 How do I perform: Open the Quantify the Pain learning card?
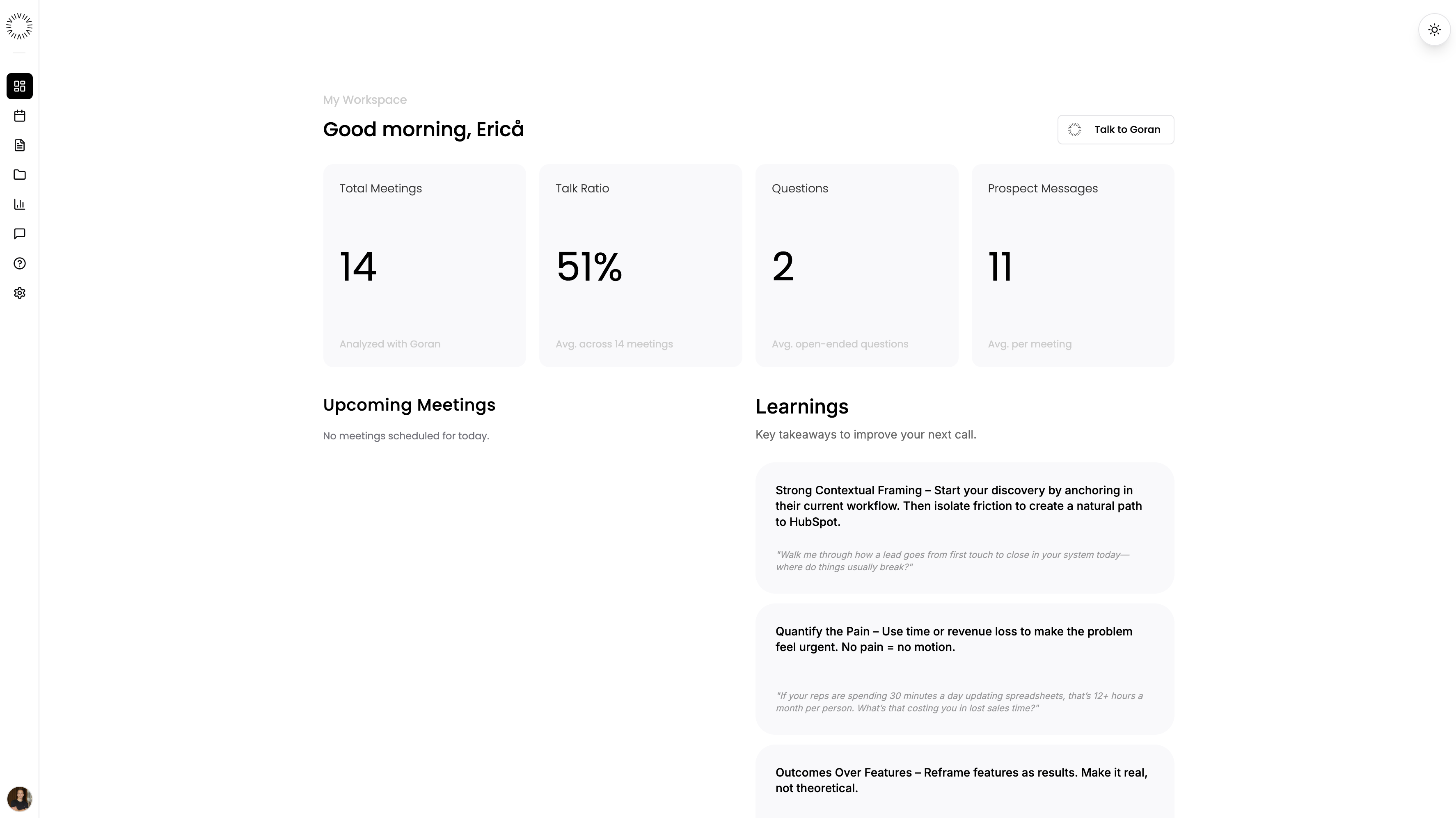click(x=964, y=668)
